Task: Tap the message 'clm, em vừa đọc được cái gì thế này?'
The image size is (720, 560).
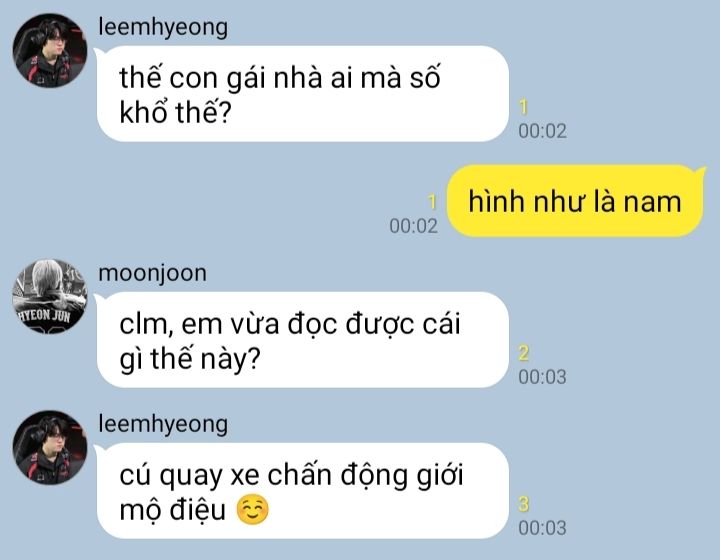Action: point(303,340)
